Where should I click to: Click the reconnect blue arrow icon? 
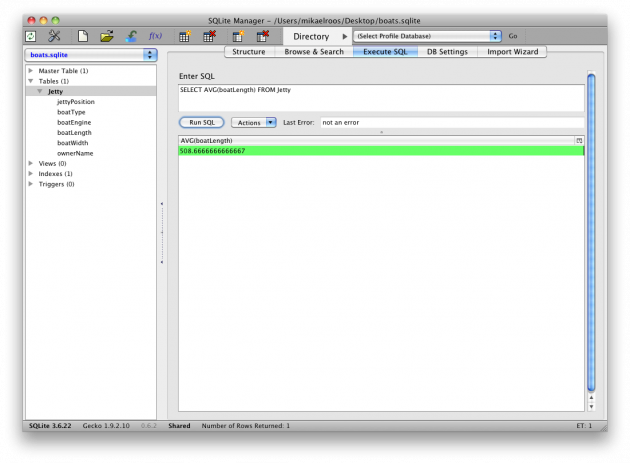tap(131, 36)
